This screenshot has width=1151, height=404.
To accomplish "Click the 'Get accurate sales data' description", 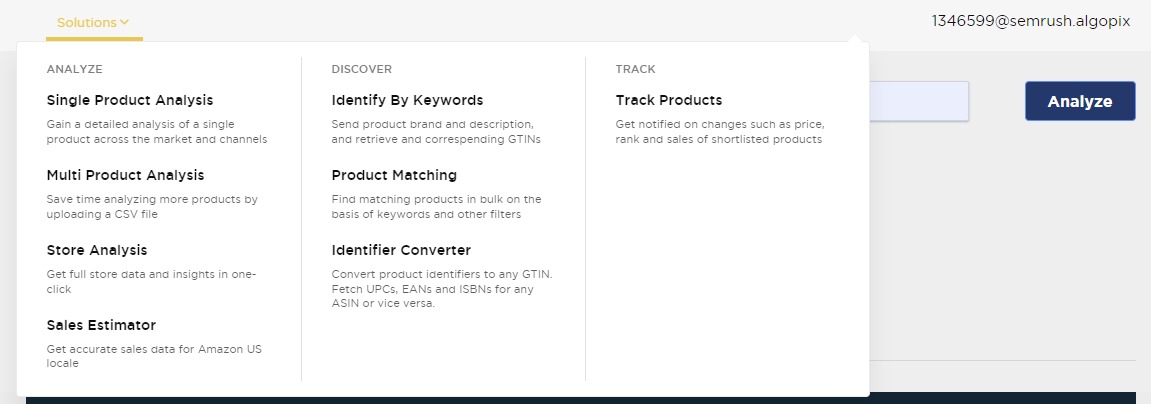I will pos(154,356).
